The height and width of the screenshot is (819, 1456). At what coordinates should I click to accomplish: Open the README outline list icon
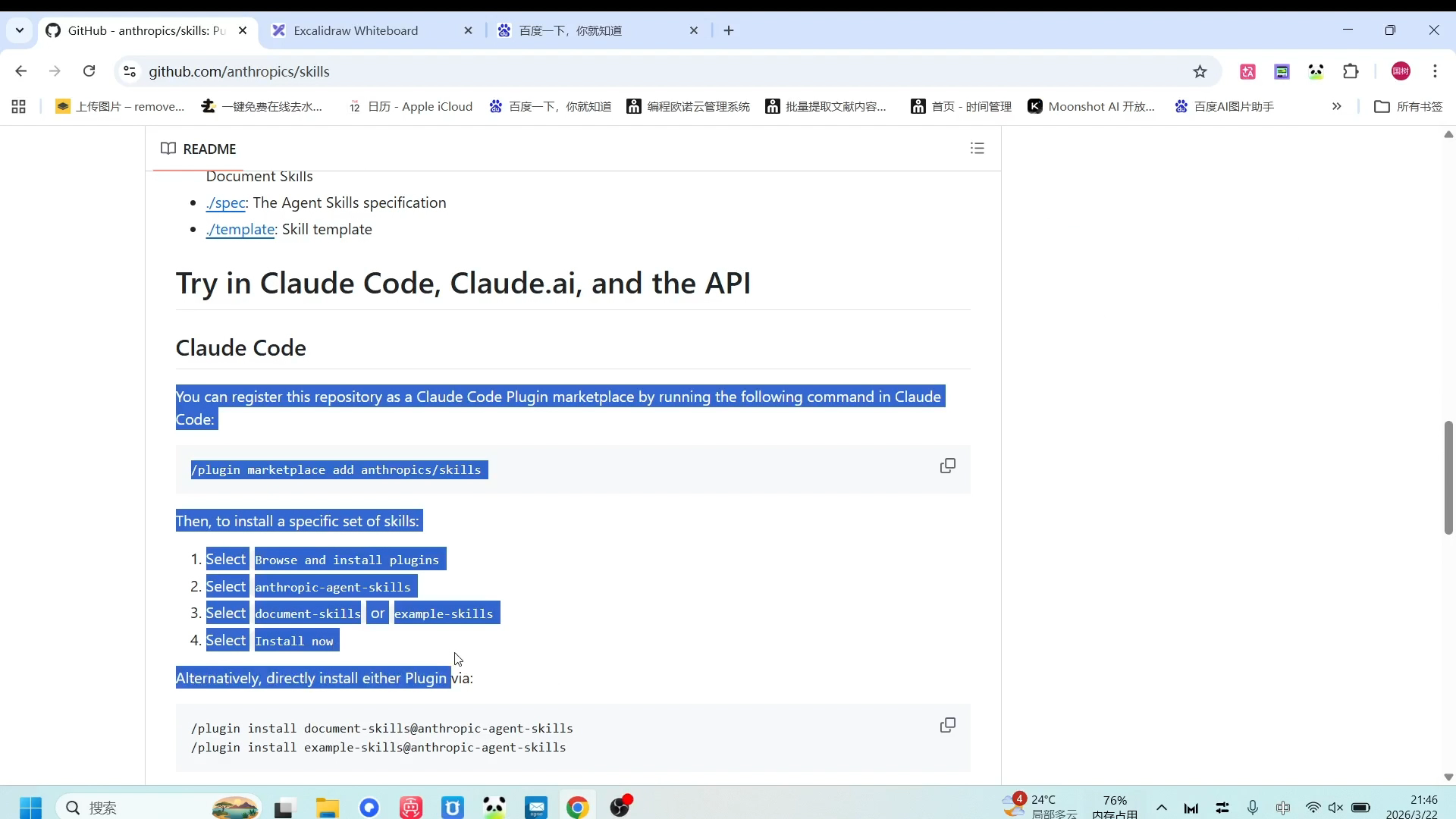tap(977, 149)
